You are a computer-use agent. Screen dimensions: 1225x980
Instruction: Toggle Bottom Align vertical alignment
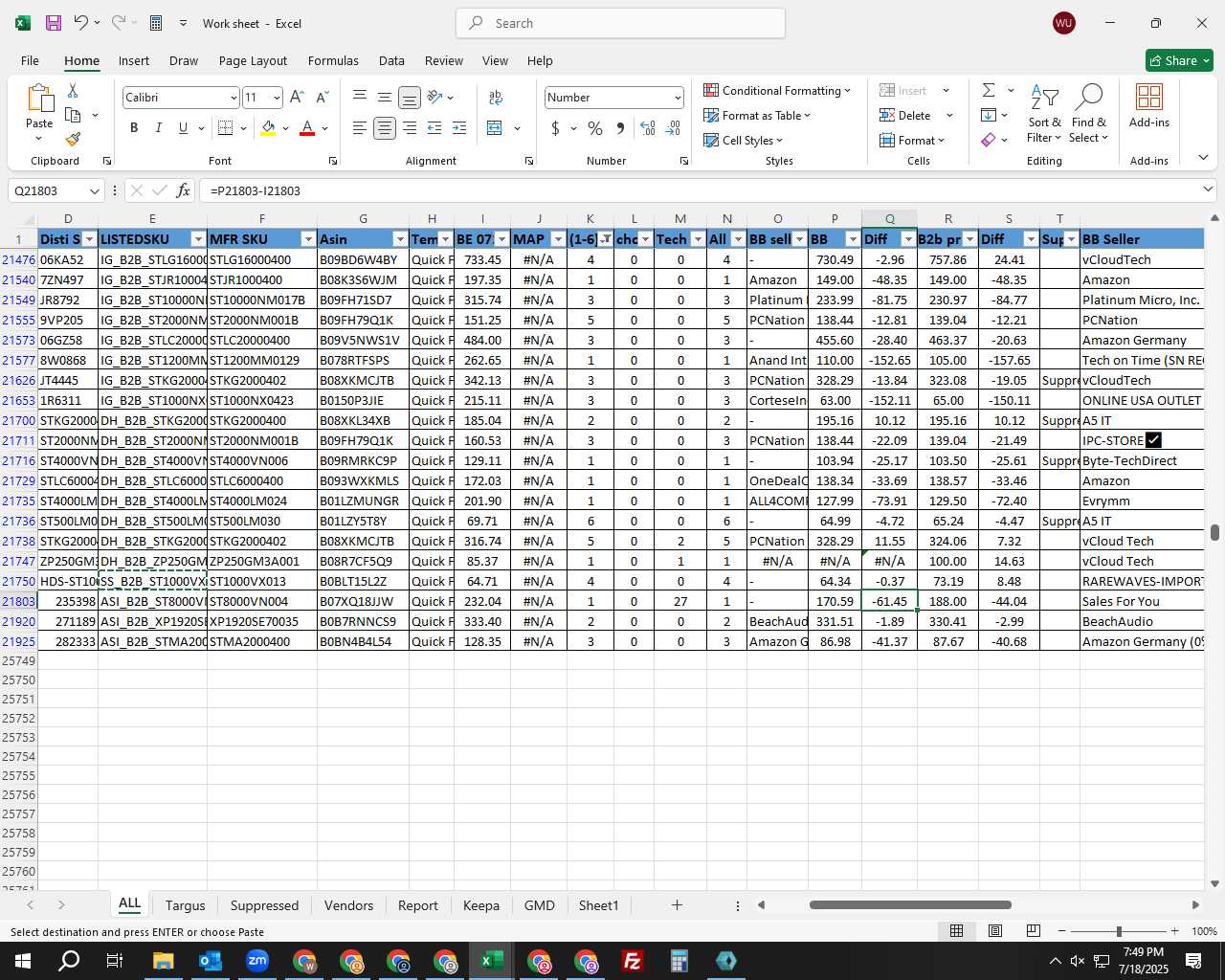[x=410, y=97]
